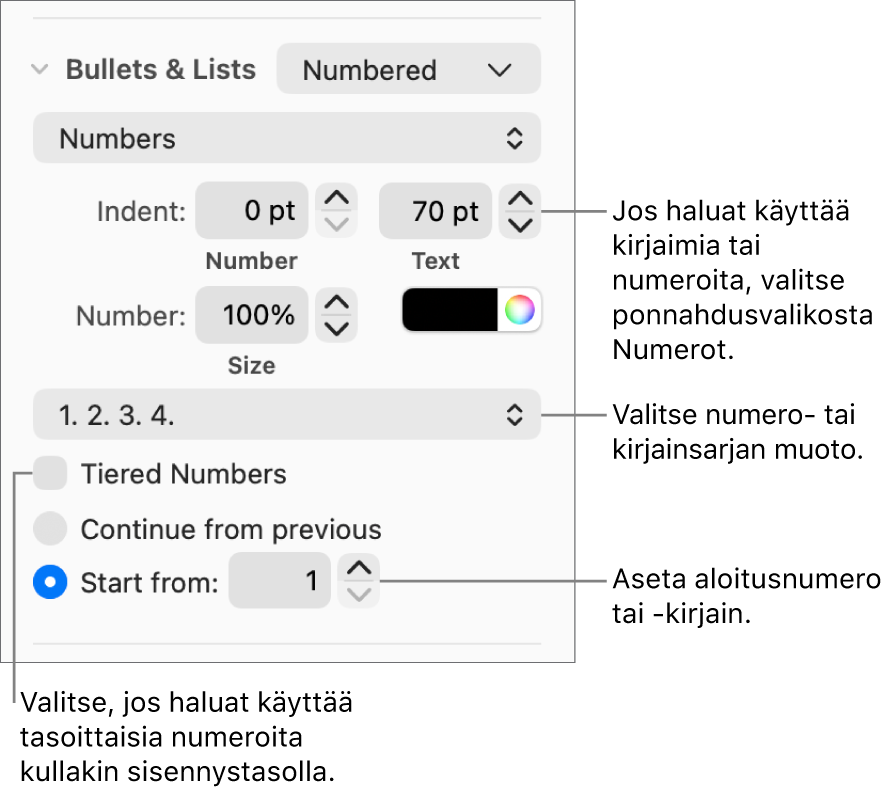Open the Numbers list type popup

287,139
